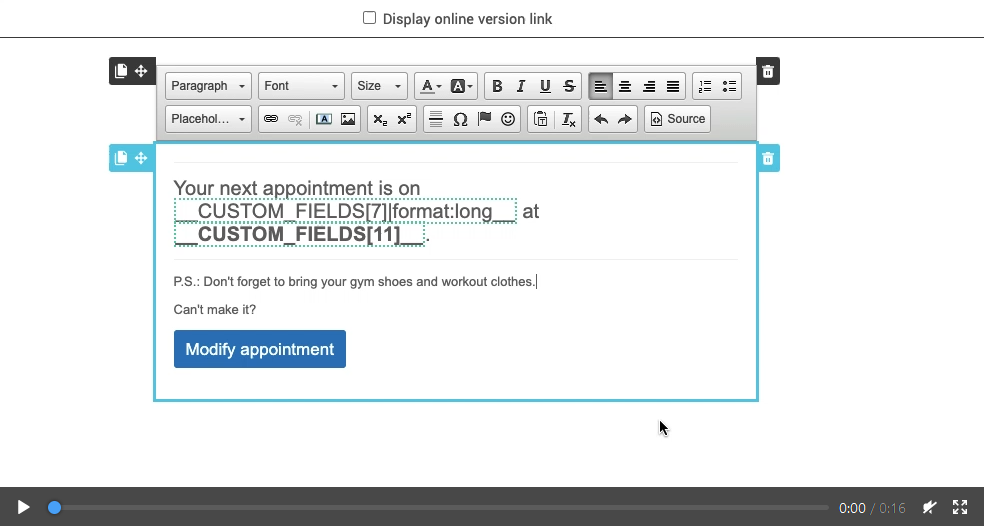Open the Placeholder dropdown
Image resolution: width=984 pixels, height=526 pixels.
(x=208, y=119)
